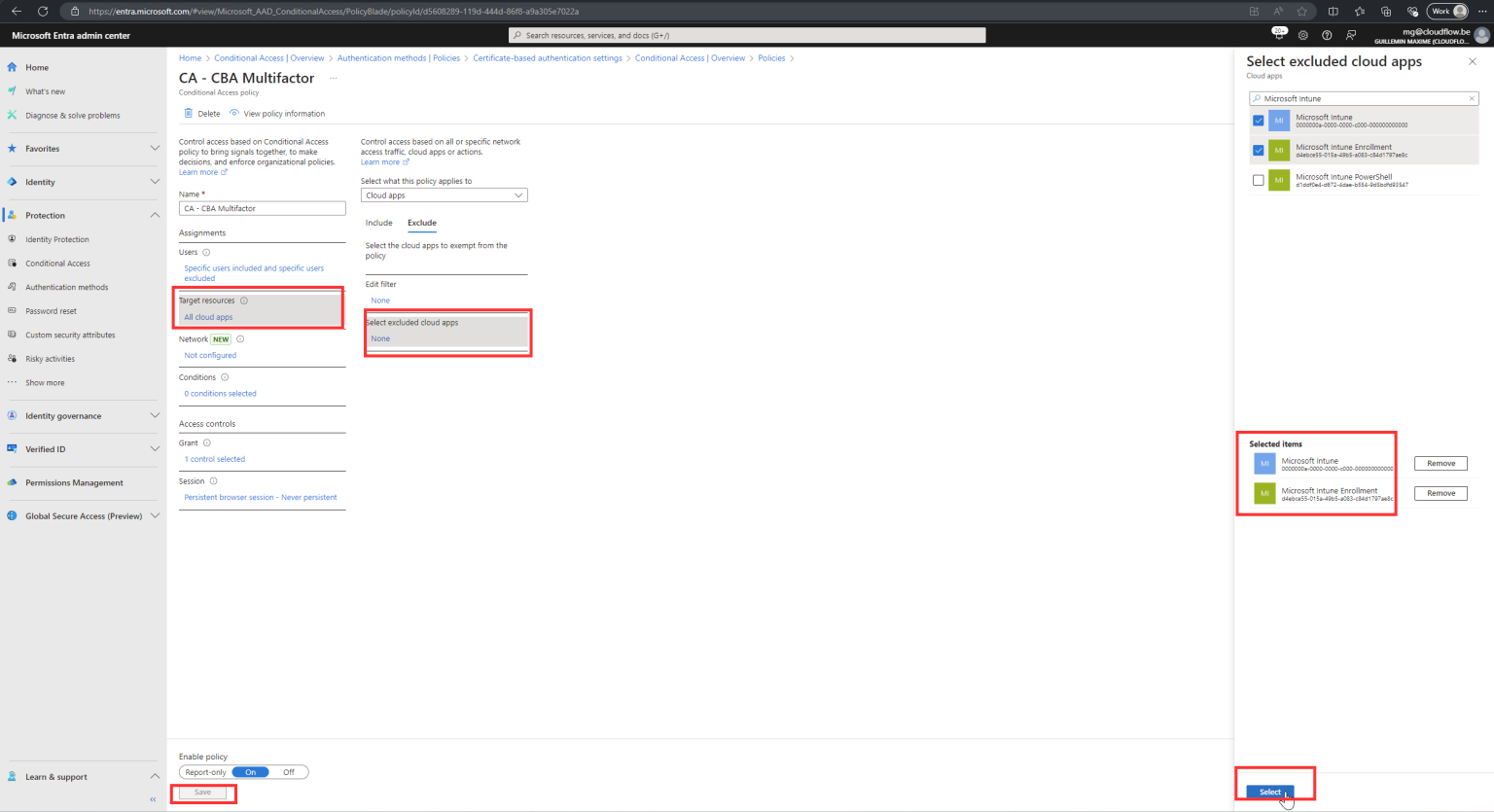Remove Microsoft Intune Enrollment from selected items
Viewport: 1494px width, 812px height.
(1441, 493)
